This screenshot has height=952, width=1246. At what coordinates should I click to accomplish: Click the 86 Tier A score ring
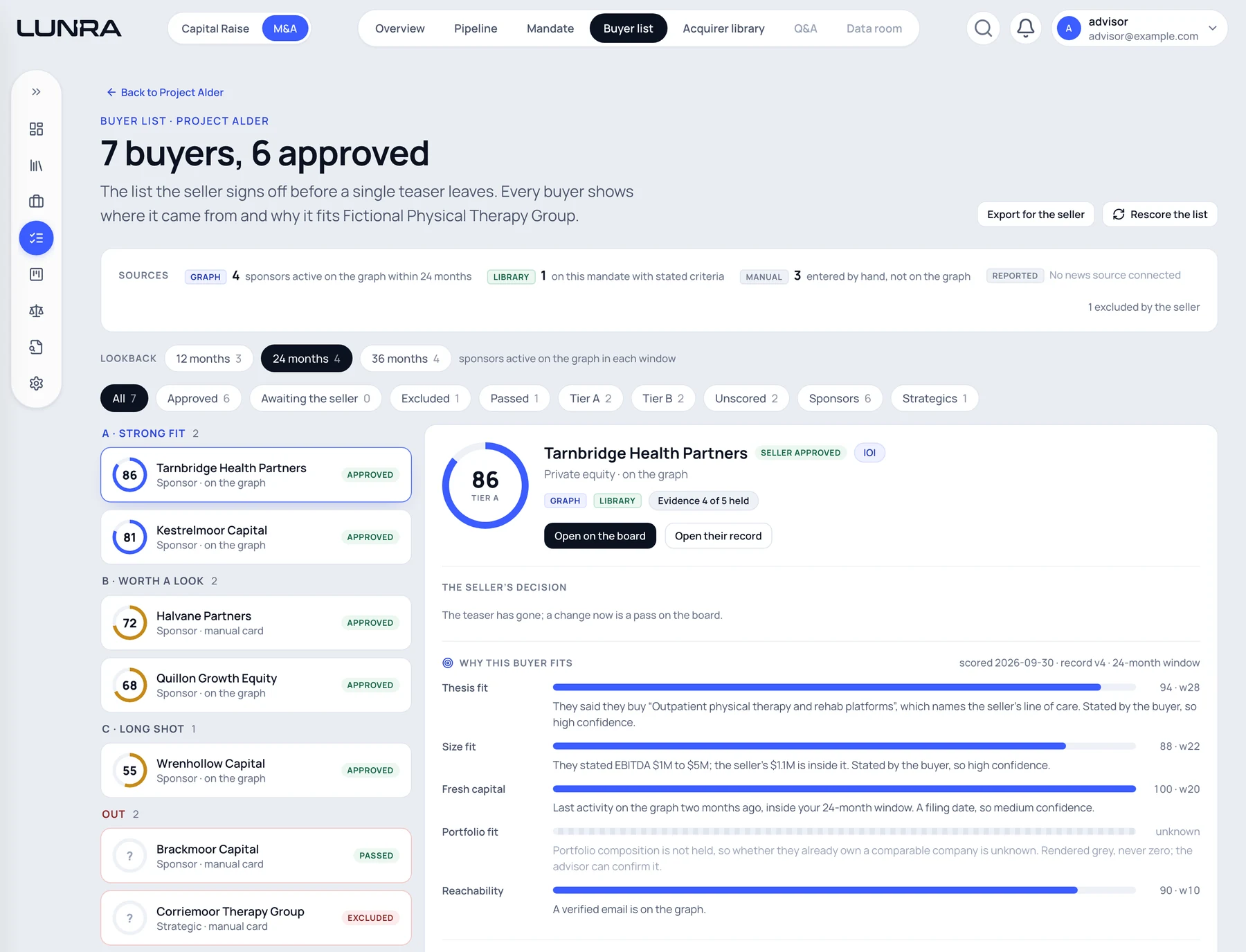tap(485, 485)
